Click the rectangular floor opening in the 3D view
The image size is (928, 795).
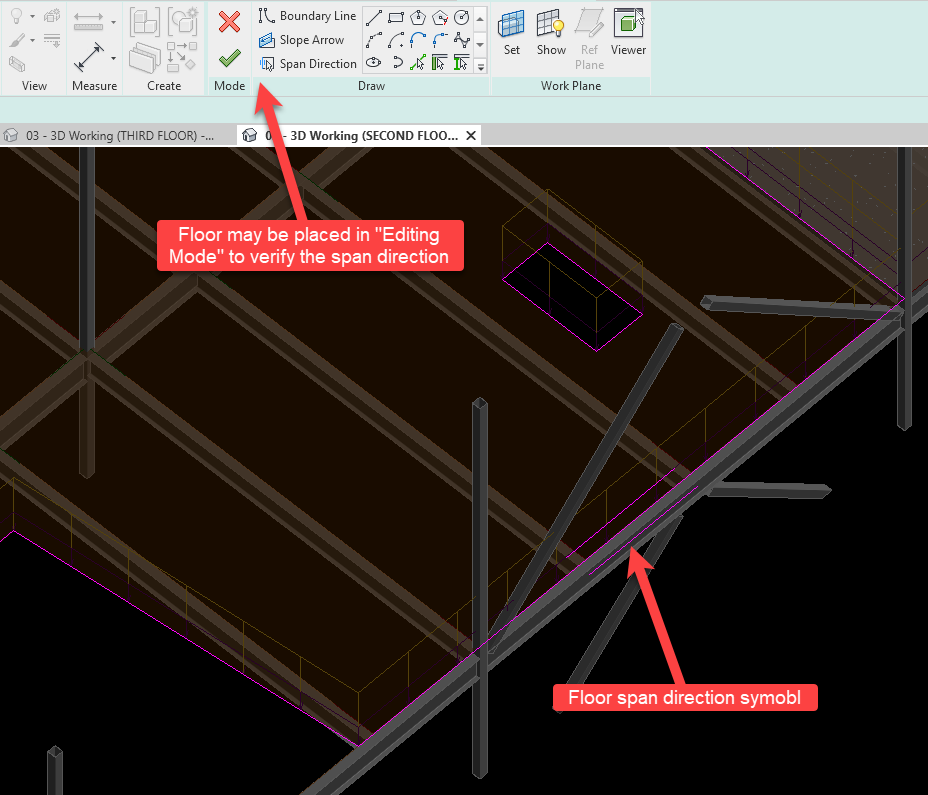click(570, 297)
